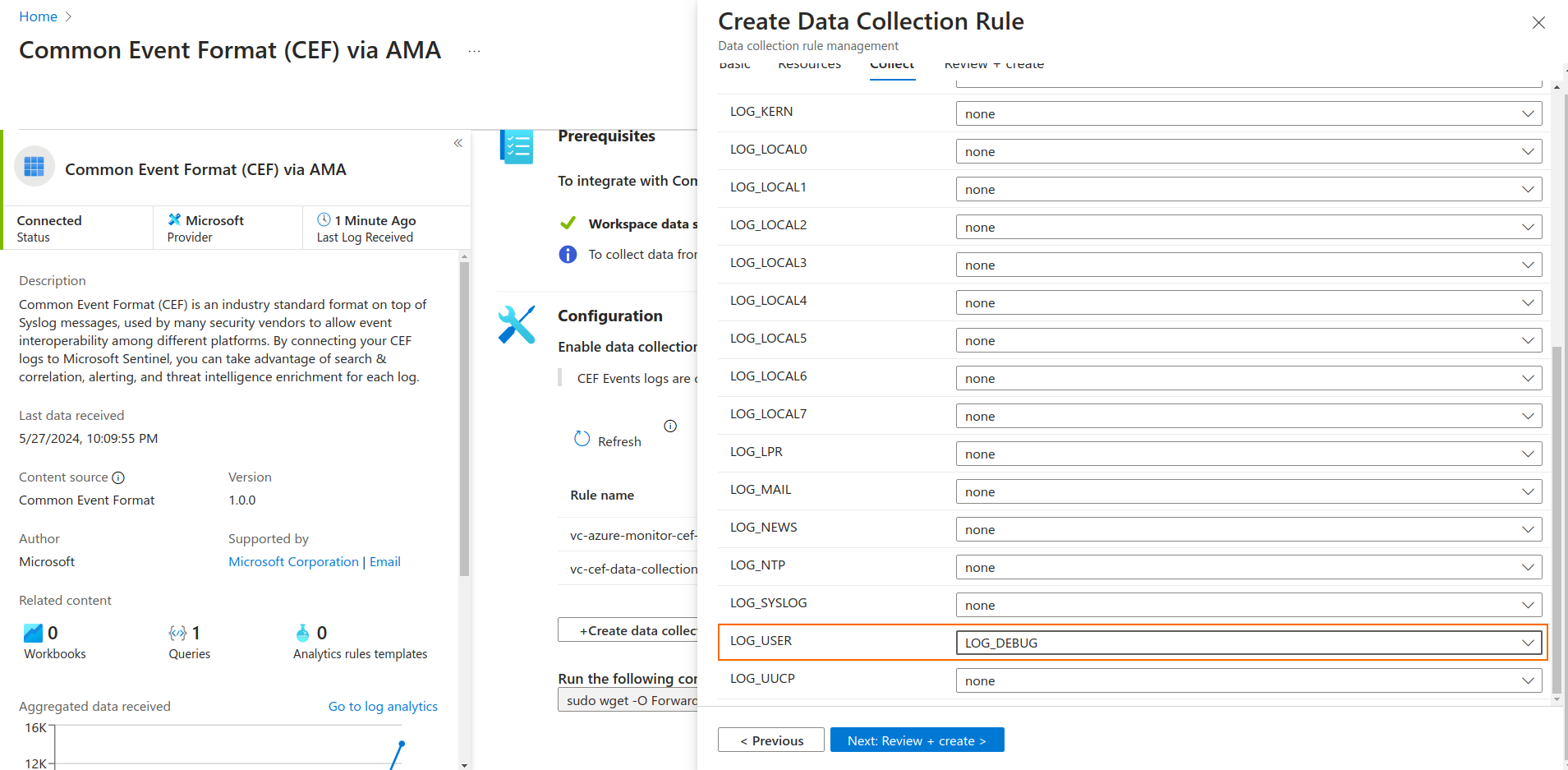The width and height of the screenshot is (1568, 770).
Task: Collapse the connector details pane chevrons
Action: [458, 143]
